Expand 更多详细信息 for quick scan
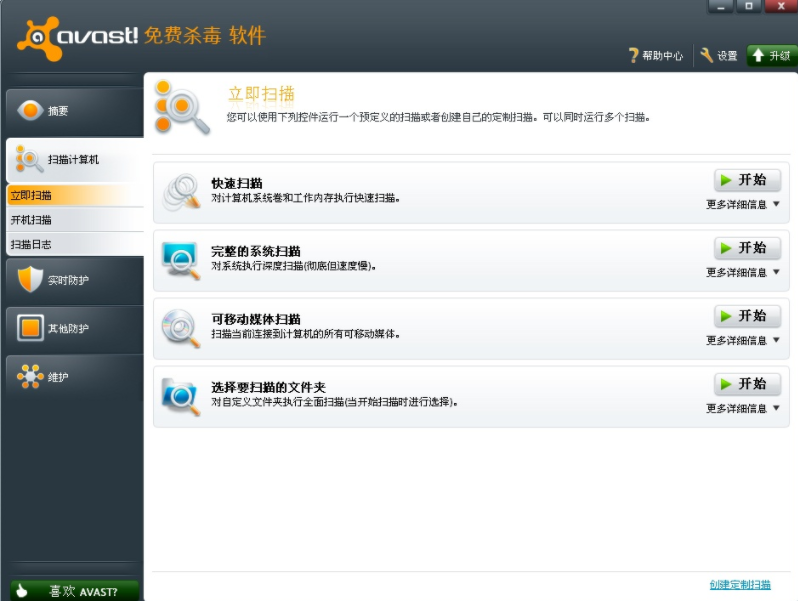The height and width of the screenshot is (601, 798). [x=742, y=204]
